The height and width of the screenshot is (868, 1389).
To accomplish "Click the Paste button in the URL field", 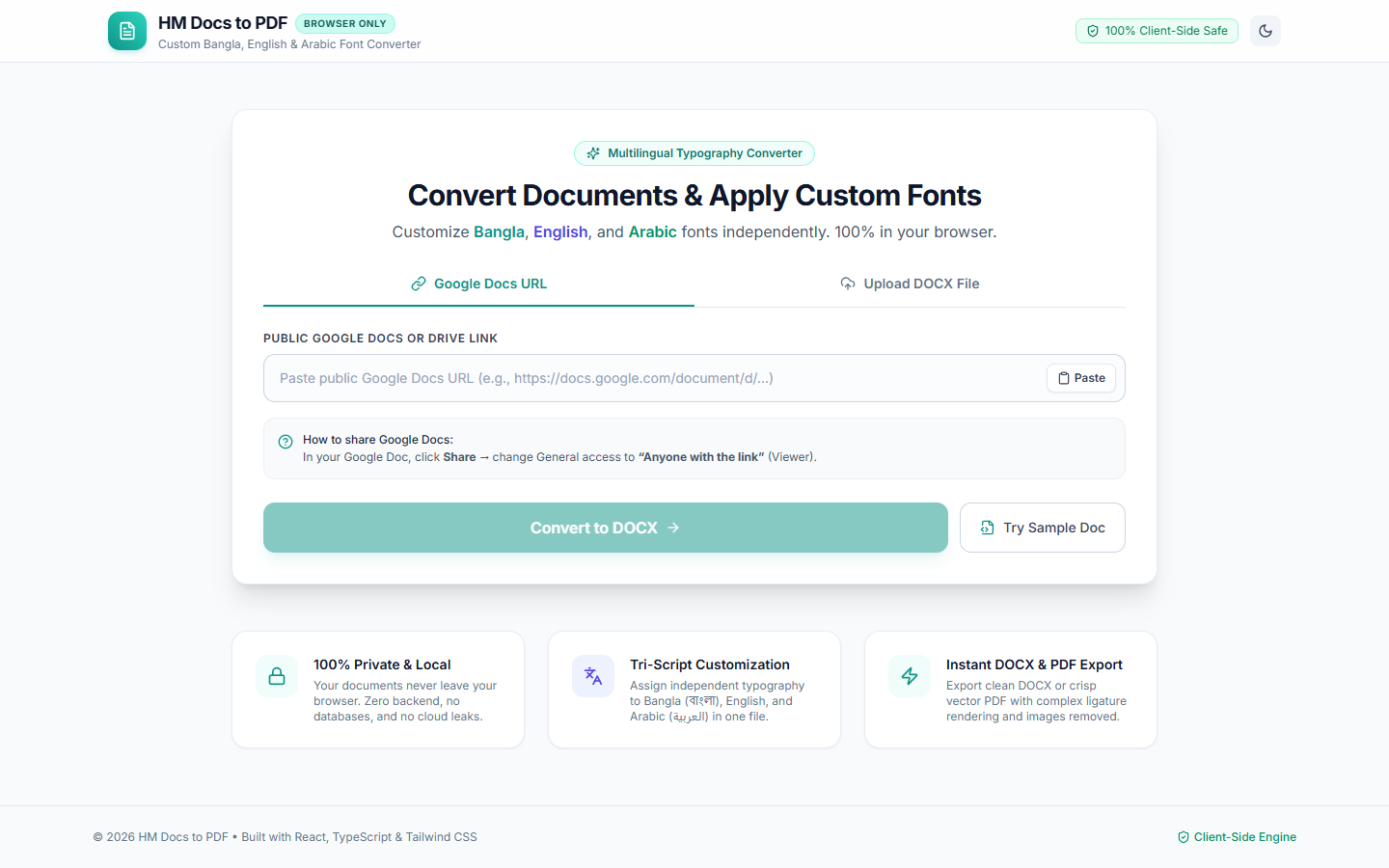I will click(1081, 378).
